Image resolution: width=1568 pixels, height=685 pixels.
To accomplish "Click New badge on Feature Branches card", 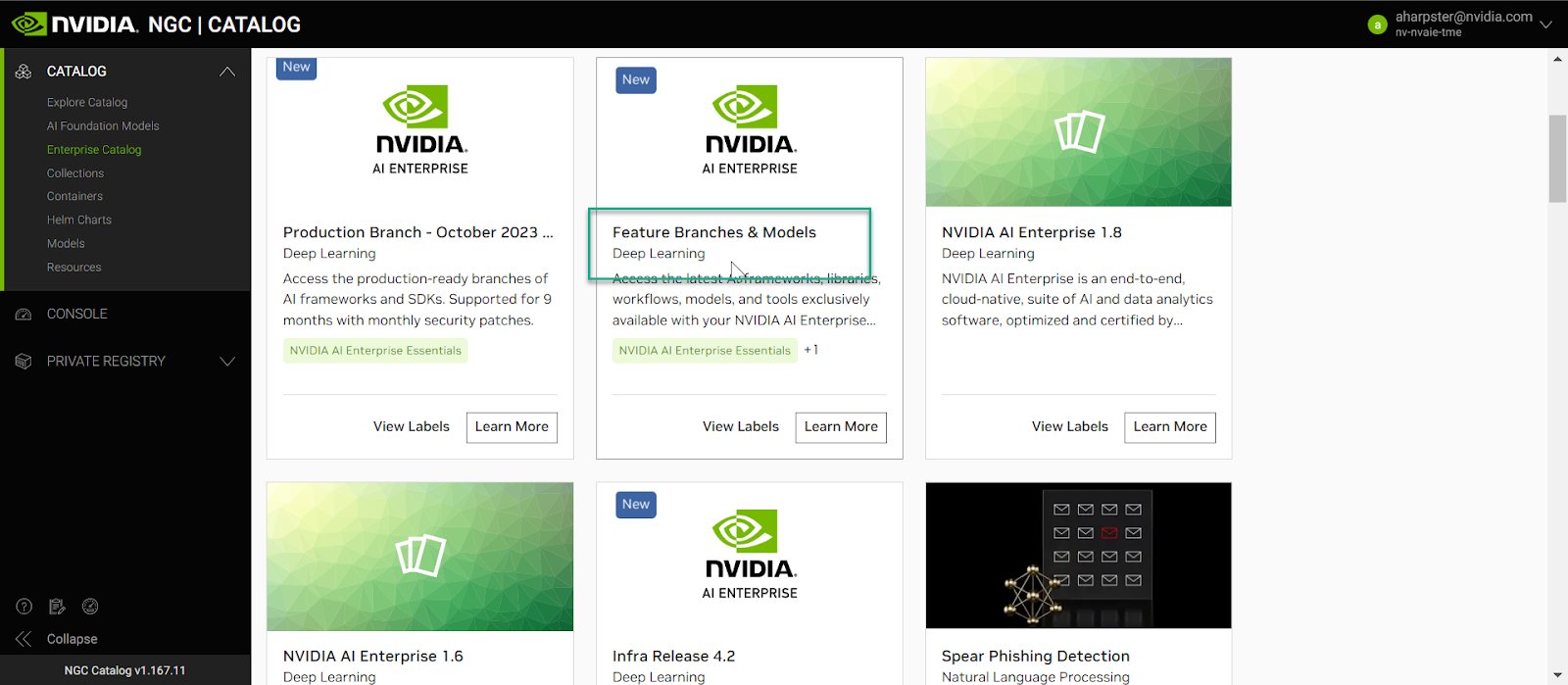I will click(636, 80).
